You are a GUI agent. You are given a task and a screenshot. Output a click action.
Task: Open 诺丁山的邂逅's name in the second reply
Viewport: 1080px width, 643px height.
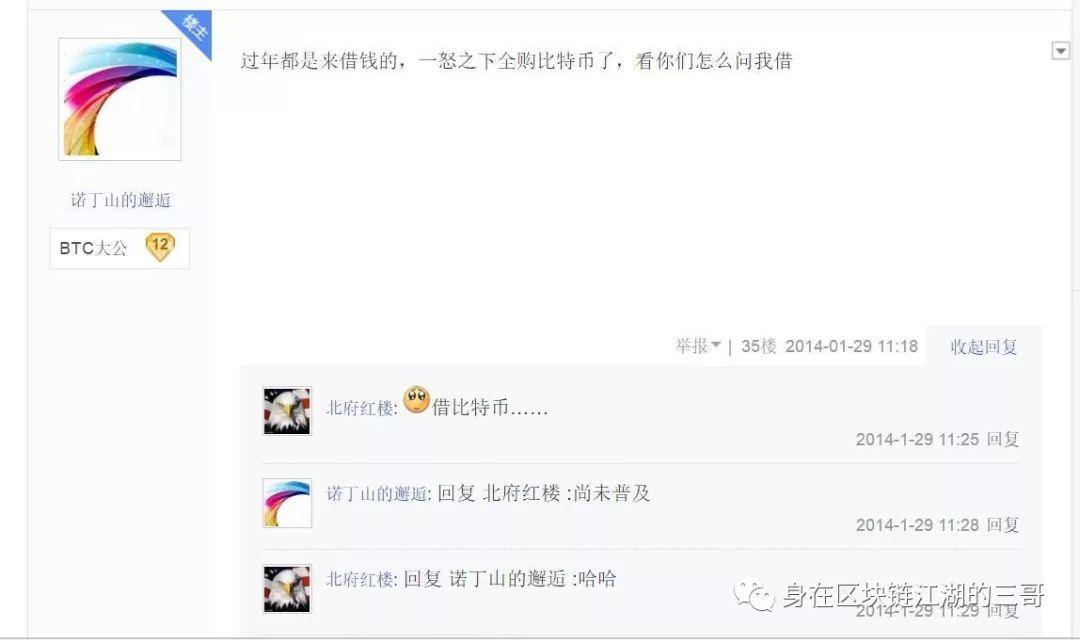point(377,494)
